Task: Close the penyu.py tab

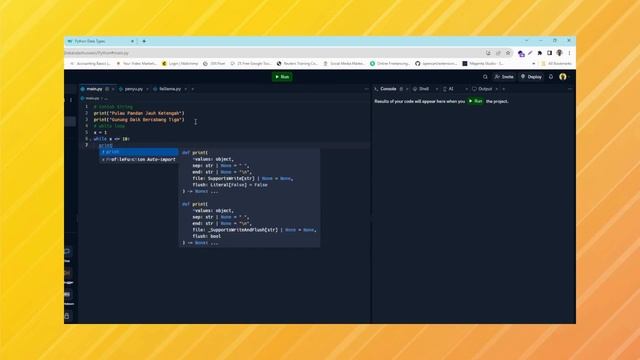Action: coord(147,89)
